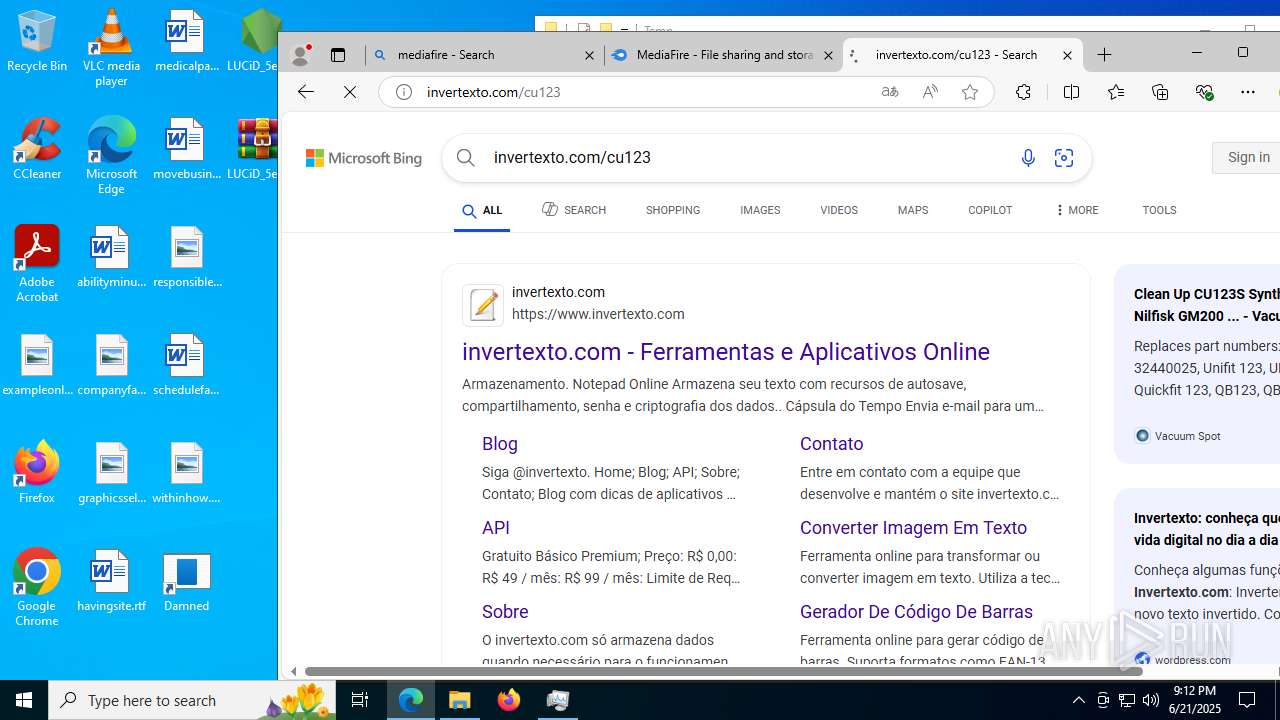Open the Favorites list icon

click(1116, 92)
